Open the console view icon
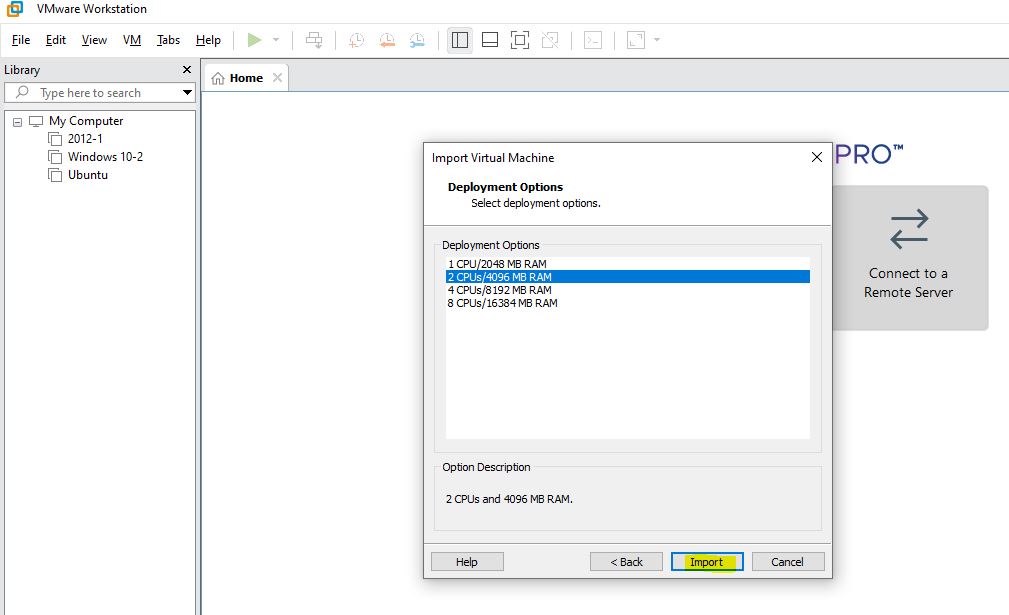 pyautogui.click(x=593, y=40)
